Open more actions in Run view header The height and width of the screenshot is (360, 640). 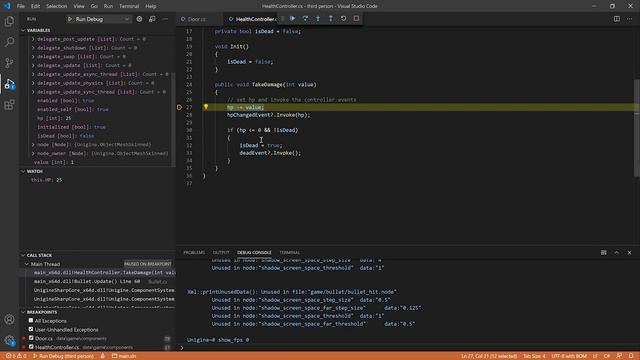click(165, 19)
